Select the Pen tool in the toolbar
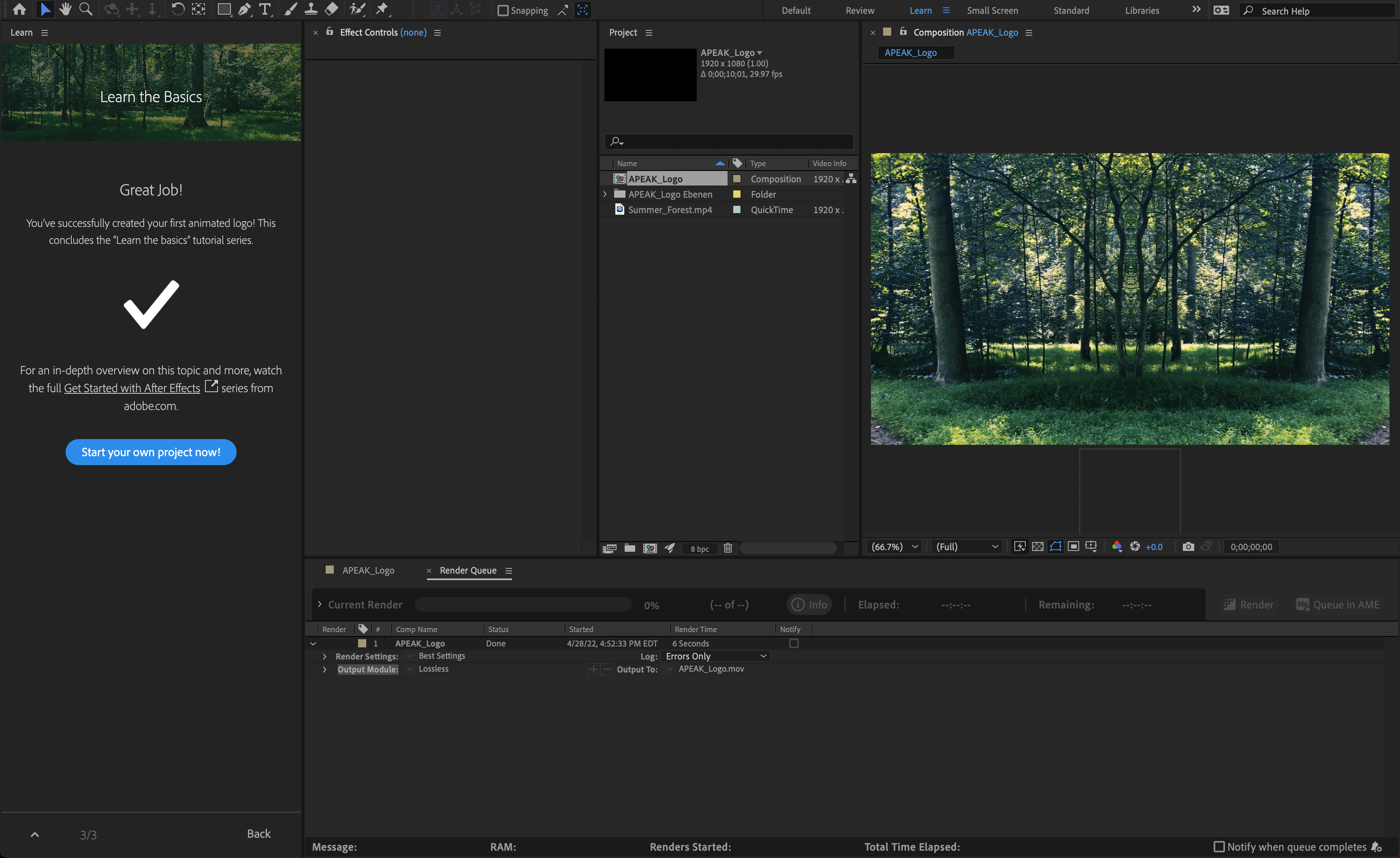1400x858 pixels. click(x=244, y=10)
